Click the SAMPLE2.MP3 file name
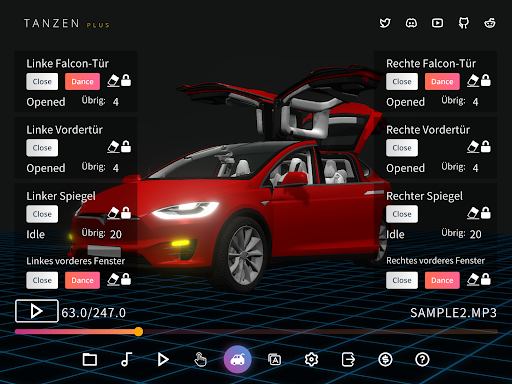Viewport: 512px width, 384px height. (x=453, y=313)
